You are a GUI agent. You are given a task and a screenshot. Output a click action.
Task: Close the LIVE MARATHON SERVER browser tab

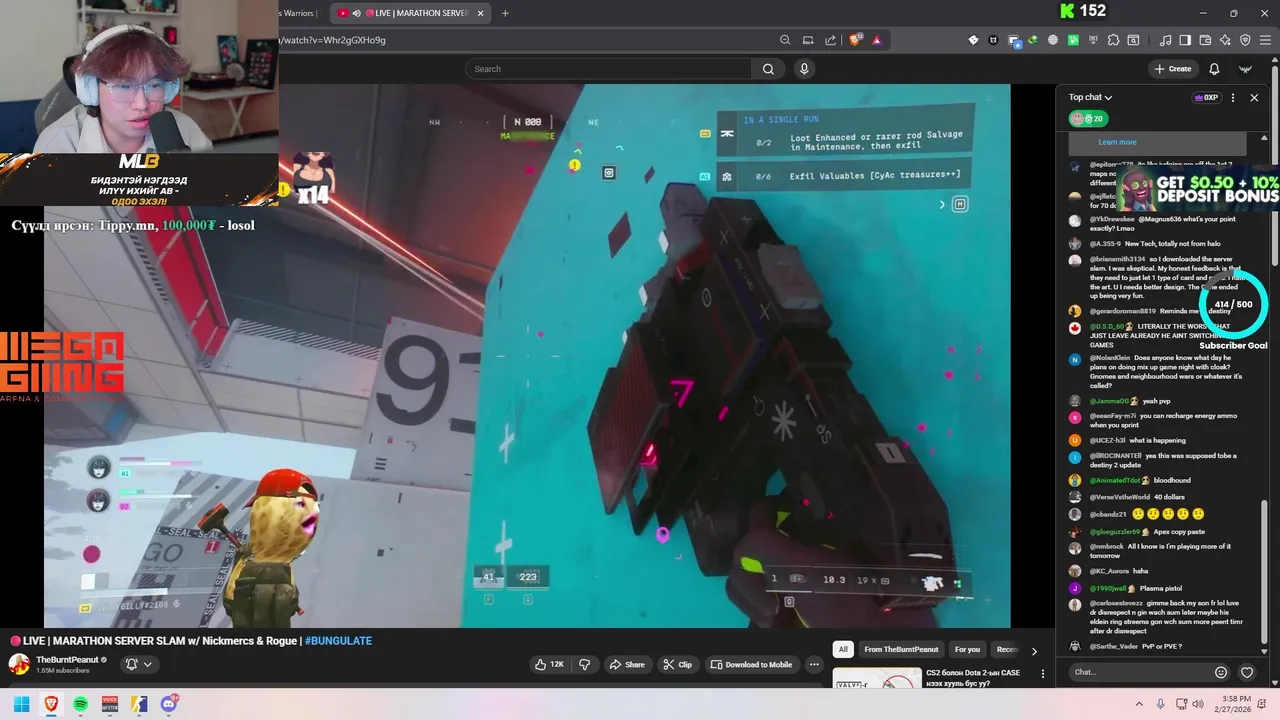coord(481,13)
